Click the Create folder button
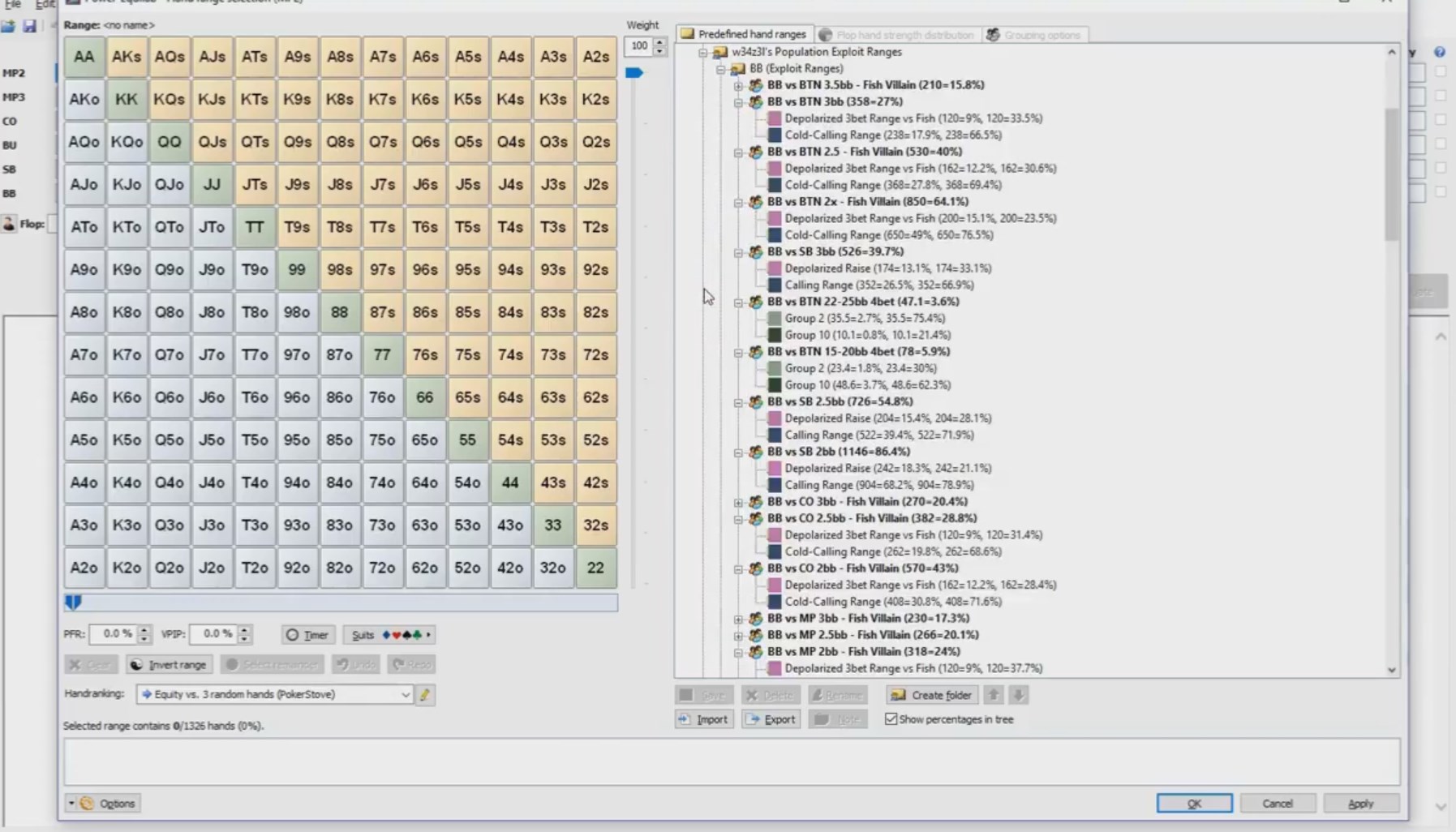1456x832 pixels. click(931, 695)
